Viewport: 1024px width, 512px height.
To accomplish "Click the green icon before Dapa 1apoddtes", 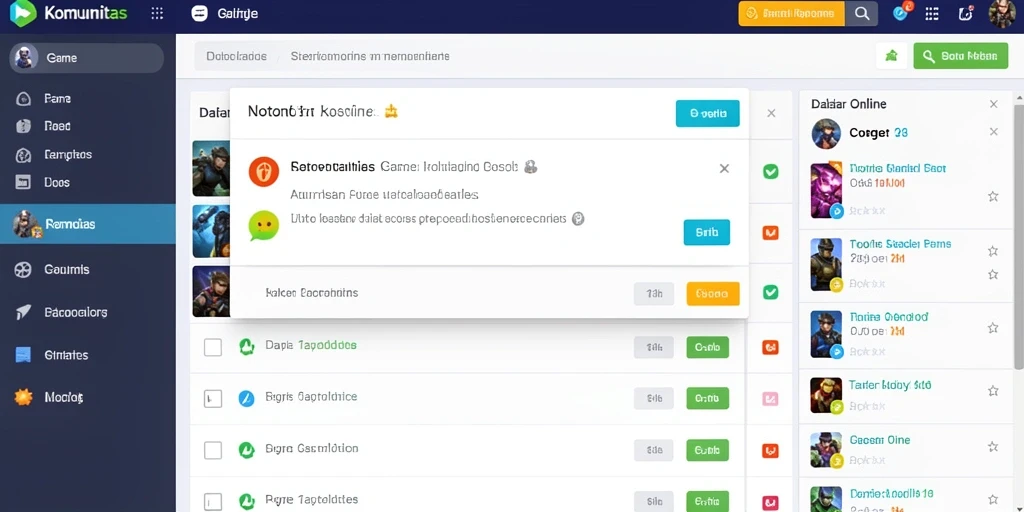I will pyautogui.click(x=246, y=347).
